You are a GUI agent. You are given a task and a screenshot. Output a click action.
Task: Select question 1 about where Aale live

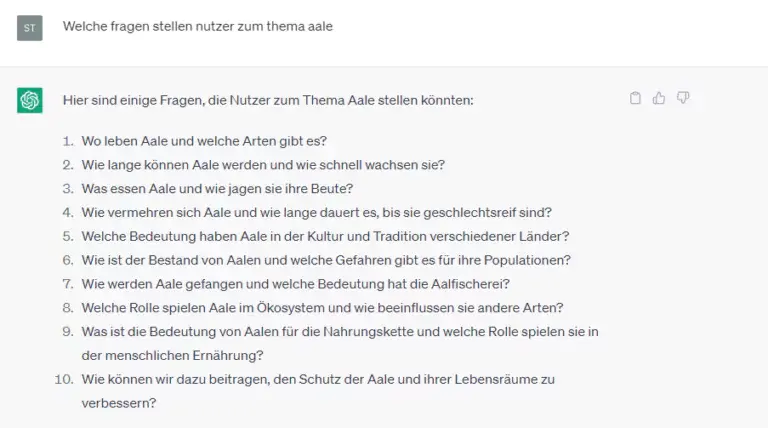click(x=204, y=140)
